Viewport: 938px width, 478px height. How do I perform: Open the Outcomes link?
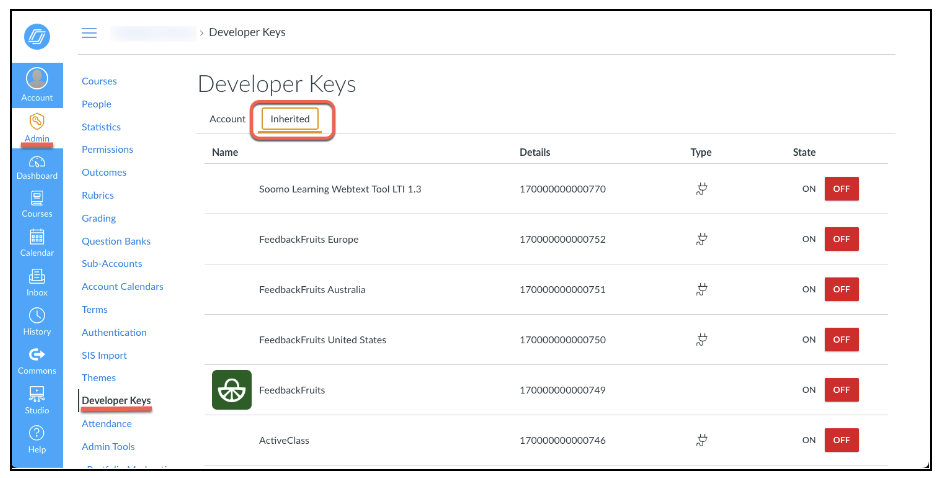[x=104, y=172]
